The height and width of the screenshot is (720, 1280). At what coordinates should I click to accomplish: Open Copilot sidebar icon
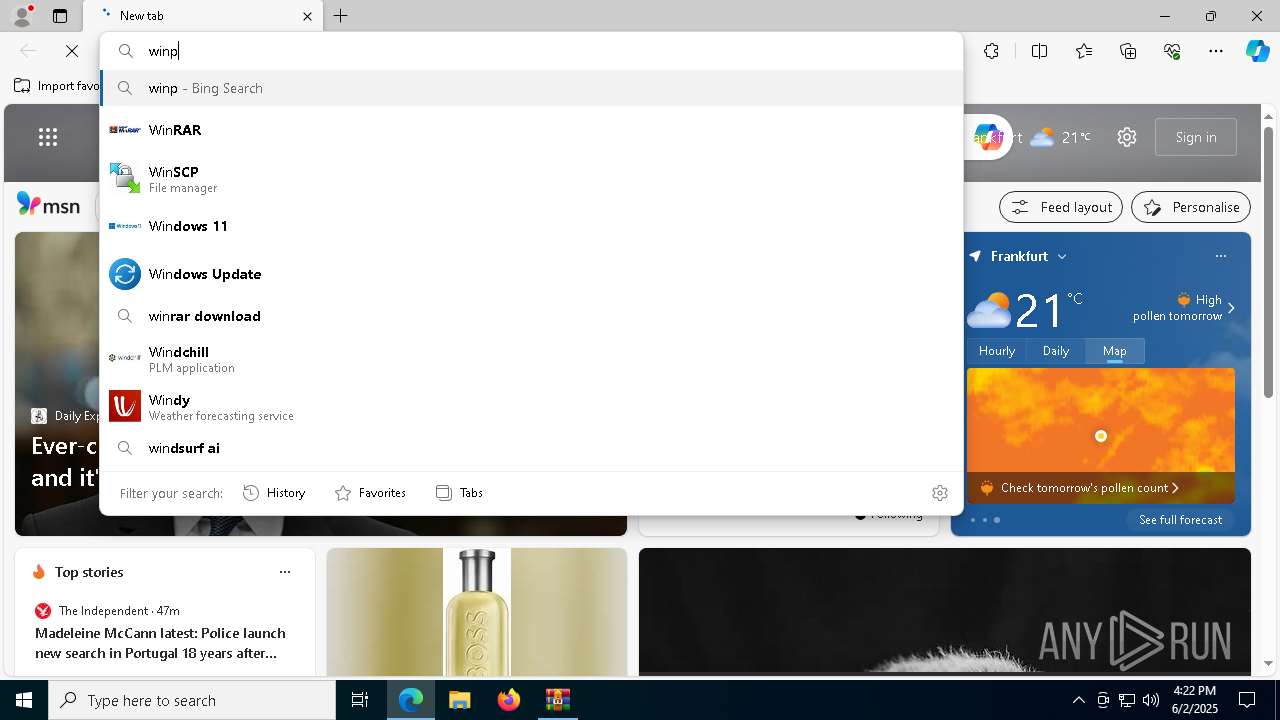[x=1257, y=51]
